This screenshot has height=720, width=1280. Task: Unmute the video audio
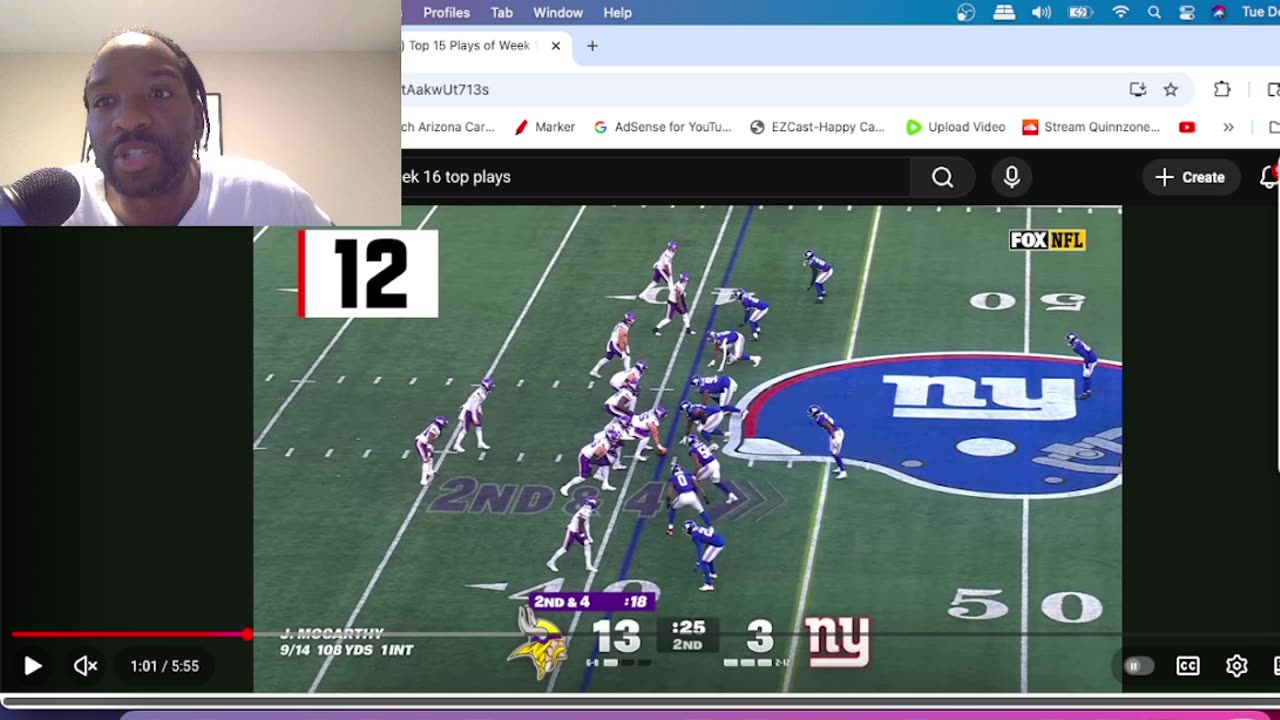[x=86, y=666]
